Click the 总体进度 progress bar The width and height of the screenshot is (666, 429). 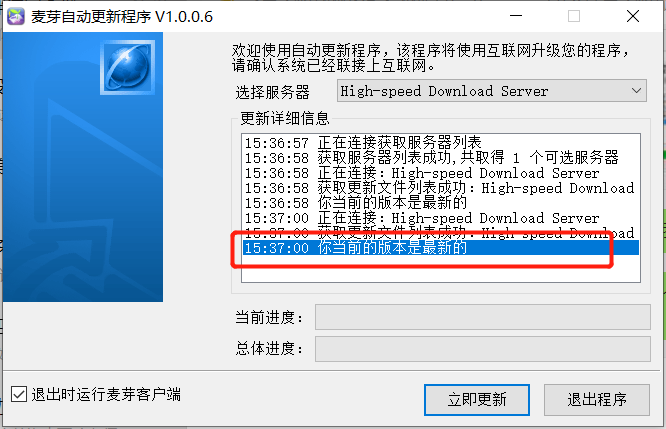coord(483,349)
